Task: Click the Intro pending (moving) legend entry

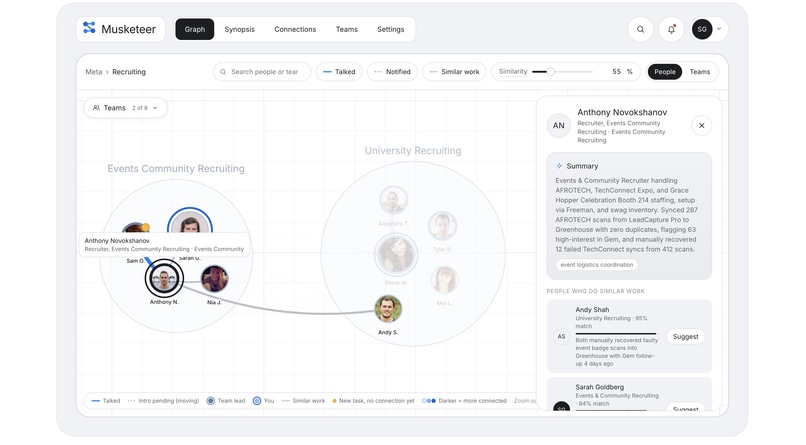Action: (163, 401)
